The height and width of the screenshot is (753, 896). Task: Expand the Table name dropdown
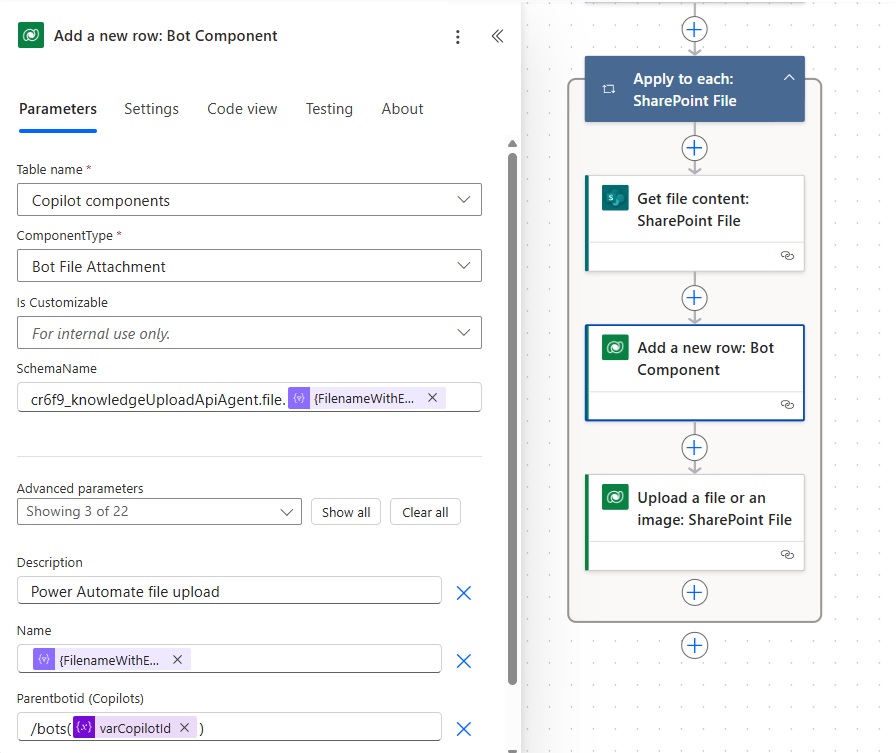pyautogui.click(x=249, y=199)
